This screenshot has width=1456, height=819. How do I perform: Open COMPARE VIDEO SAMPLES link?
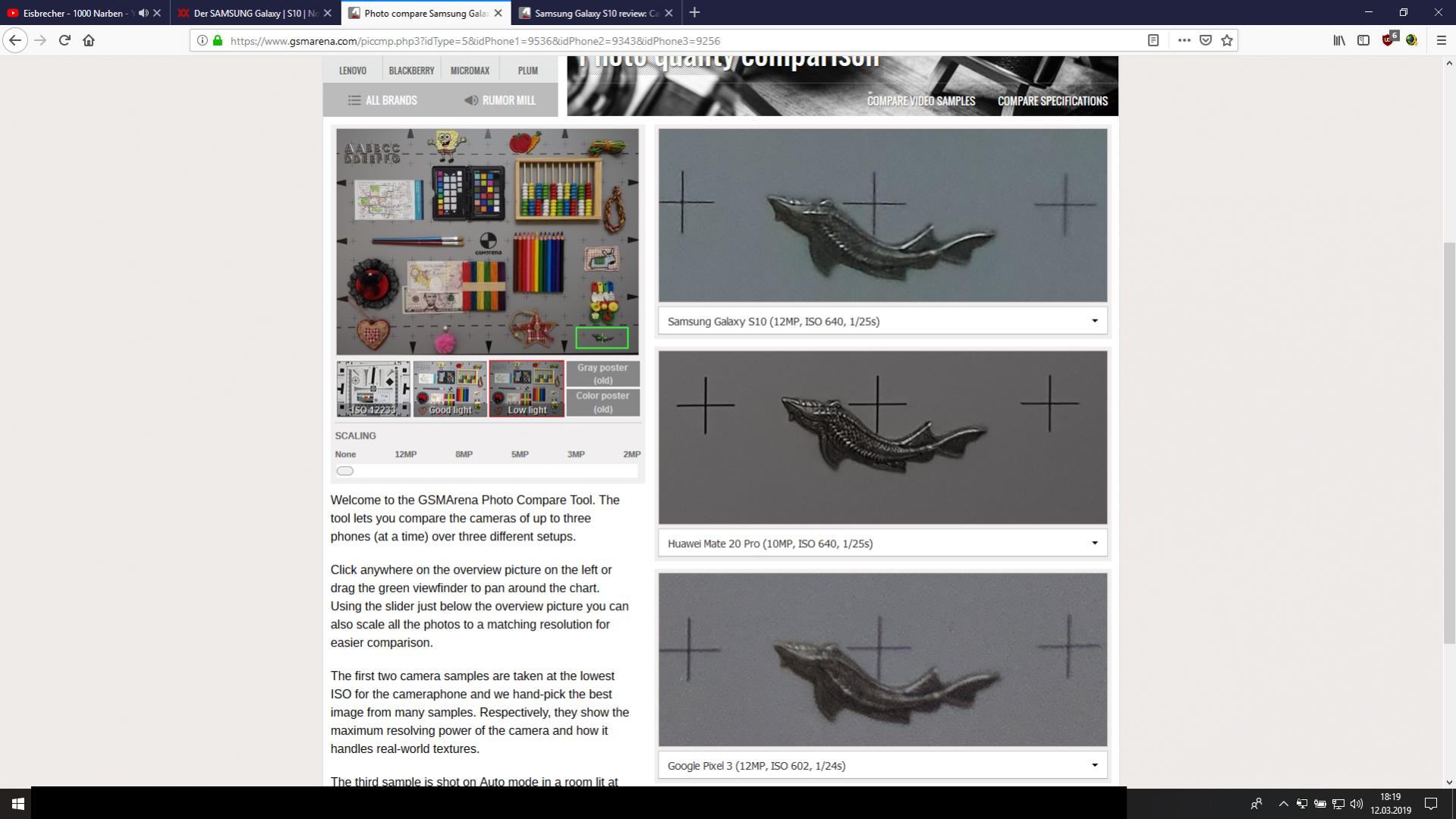click(x=920, y=101)
